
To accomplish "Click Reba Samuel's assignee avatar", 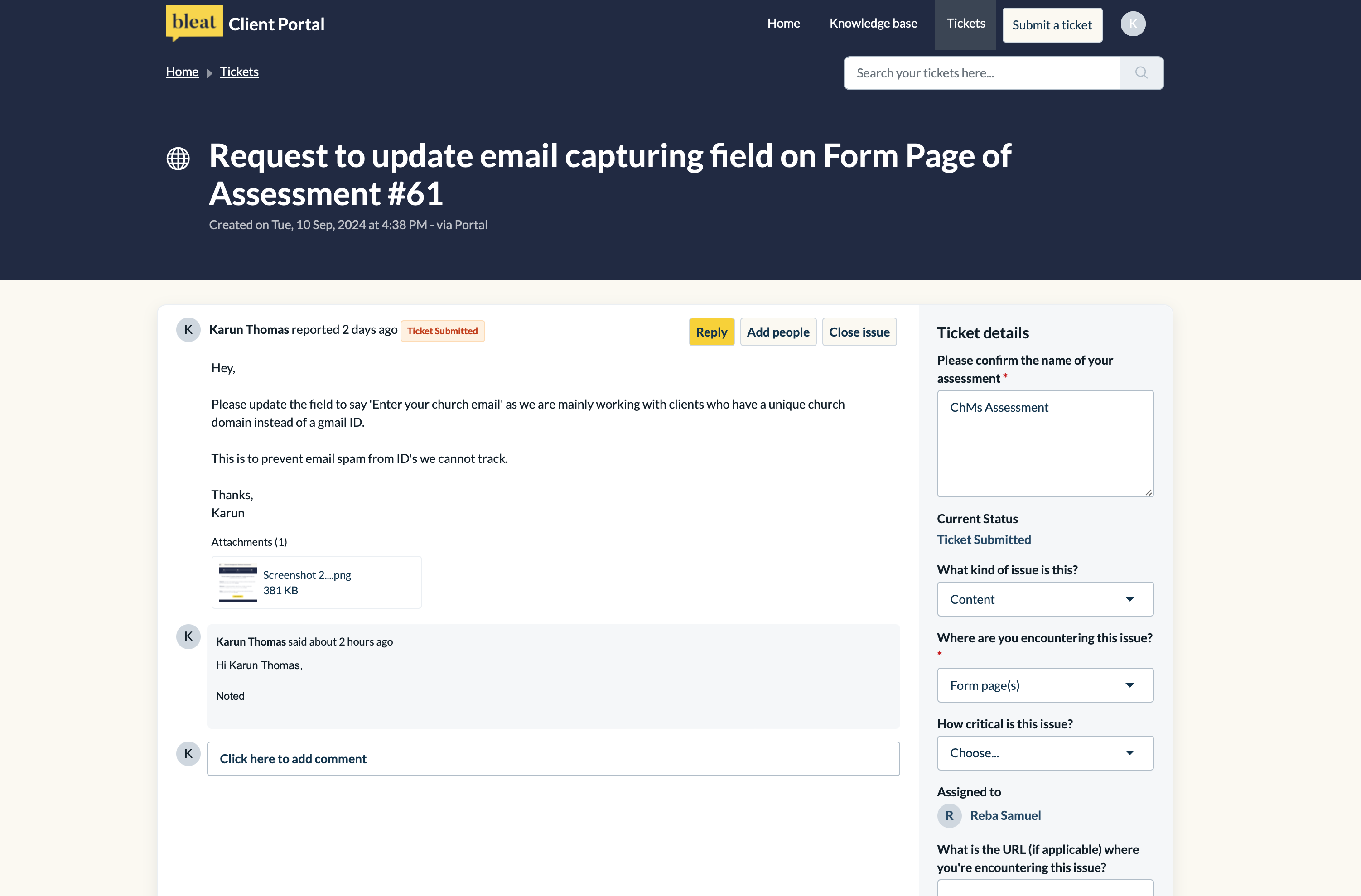I will pyautogui.click(x=949, y=815).
